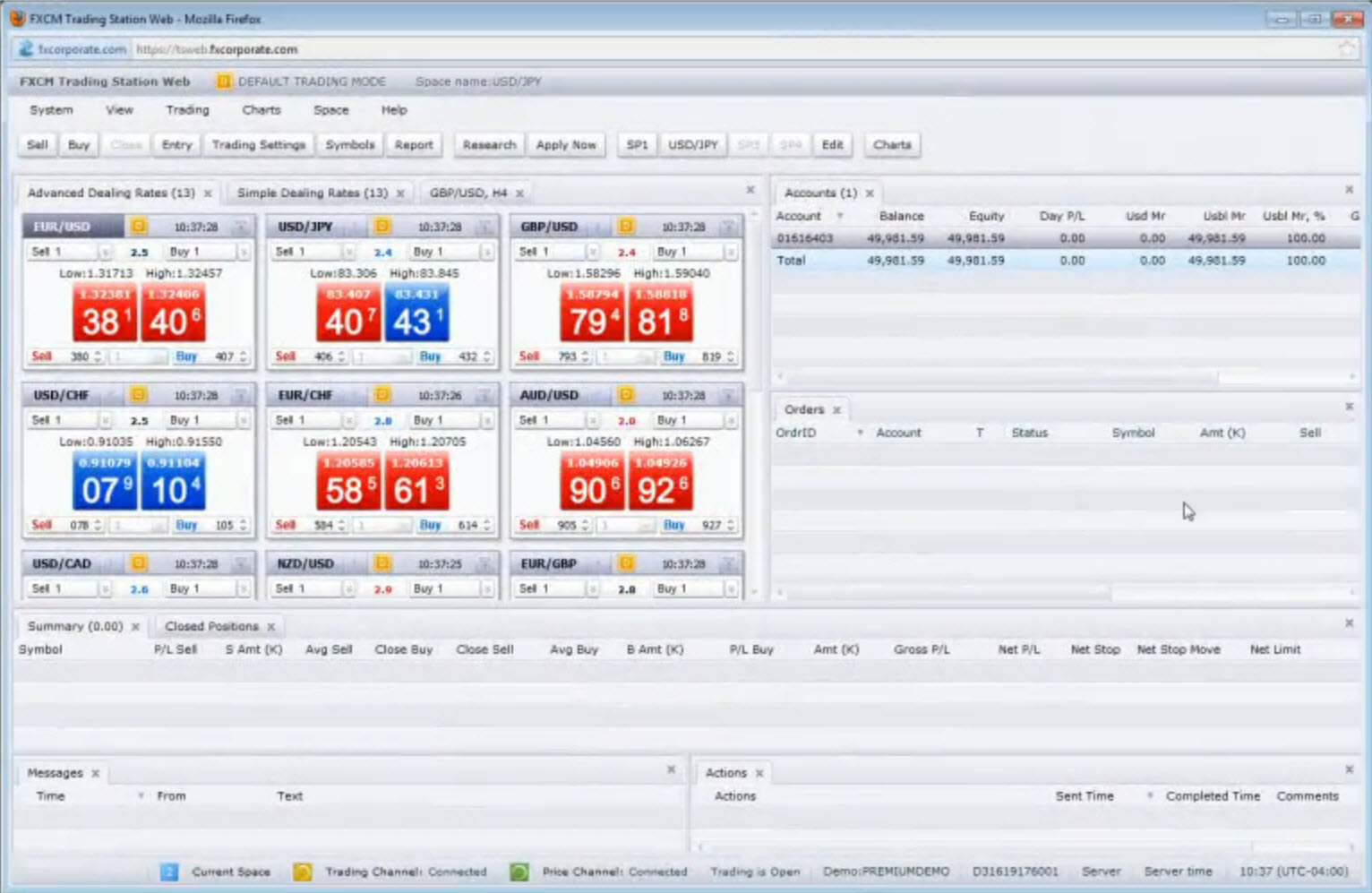The image size is (1372, 893).
Task: Click the Charts toolbar button
Action: tap(892, 145)
